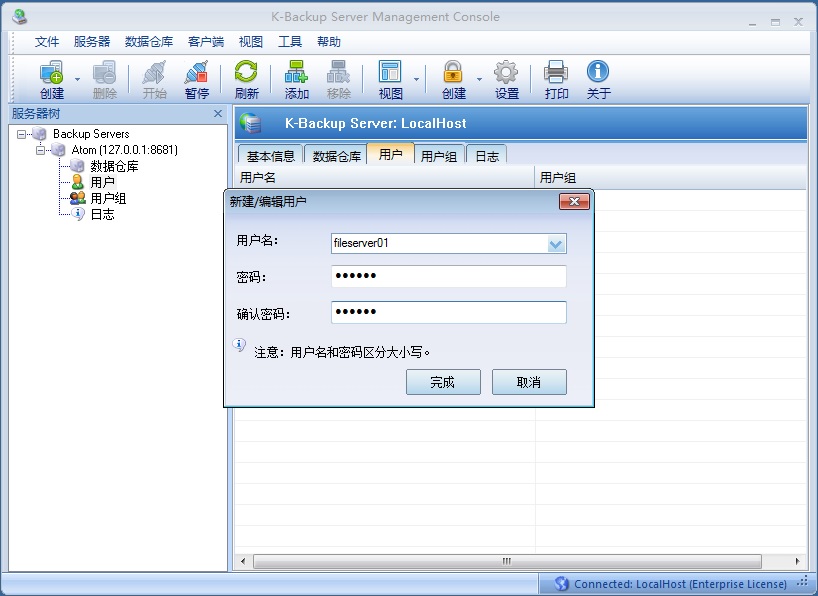Click left arrow of horizontal scrollbar
Viewport: 818px width, 596px height.
coord(243,562)
